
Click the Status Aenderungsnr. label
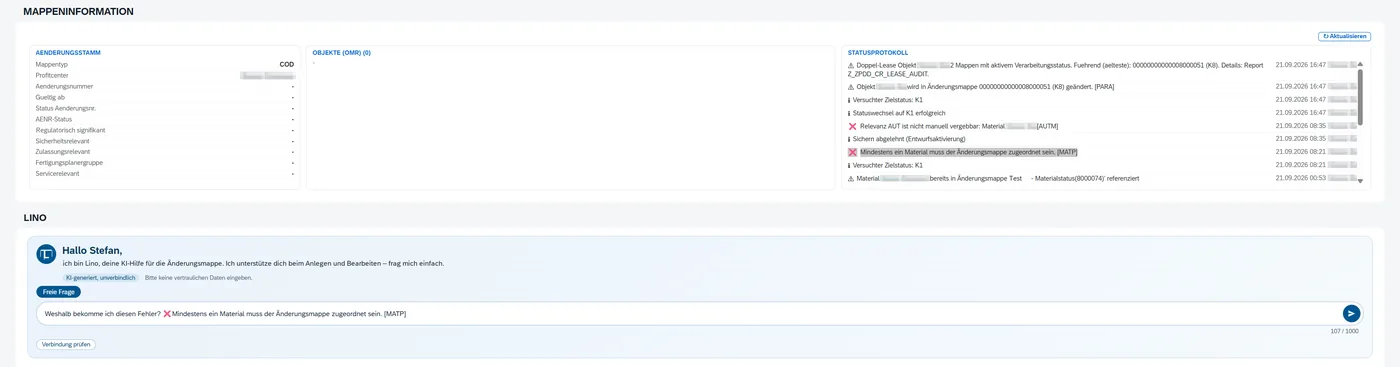point(65,108)
